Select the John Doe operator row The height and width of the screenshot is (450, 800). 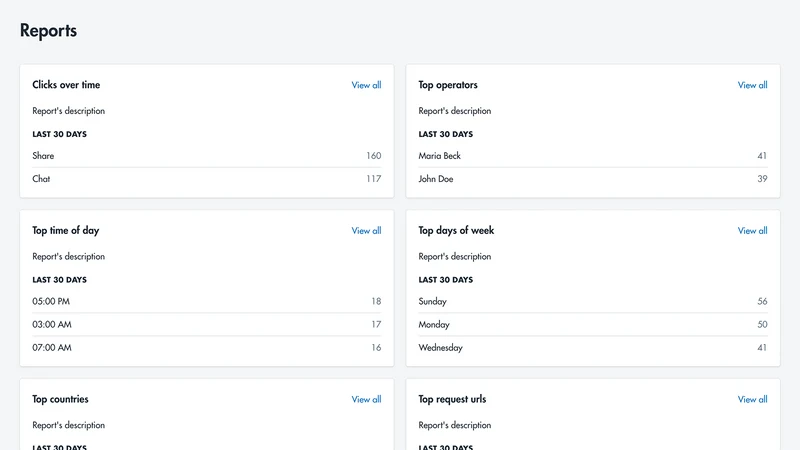(593, 179)
